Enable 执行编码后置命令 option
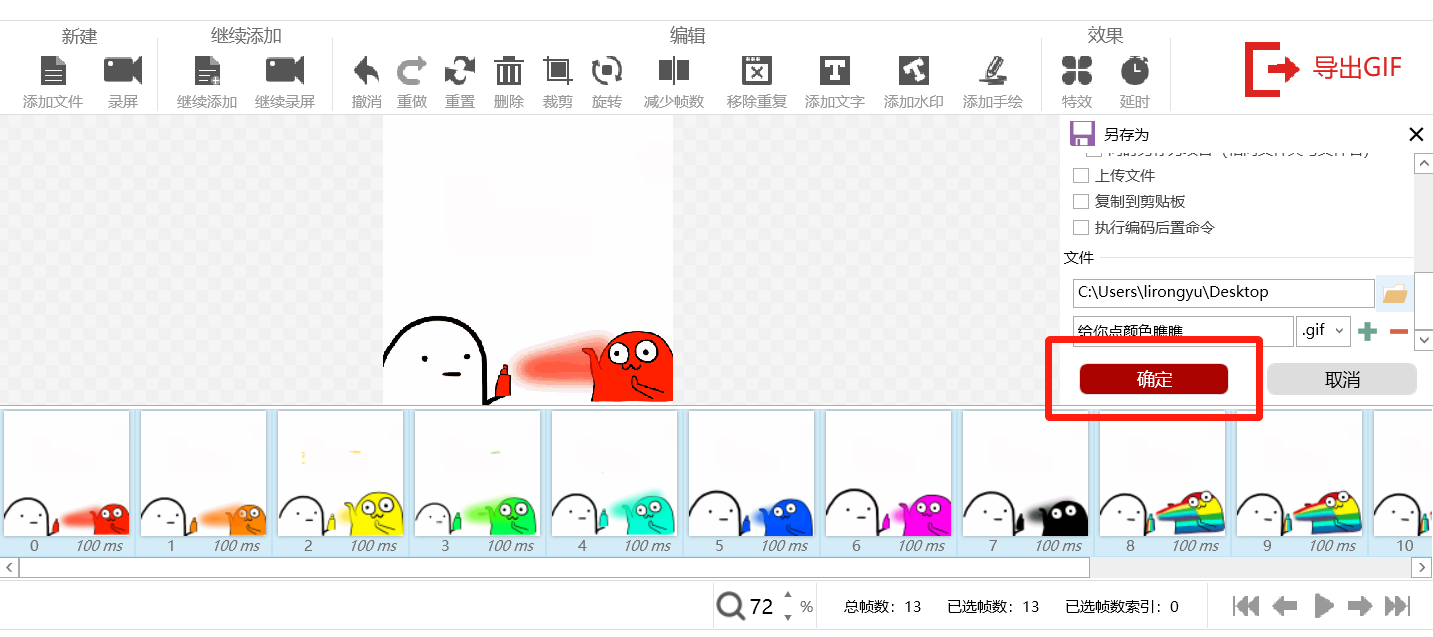Viewport: 1433px width, 637px height. [x=1080, y=227]
